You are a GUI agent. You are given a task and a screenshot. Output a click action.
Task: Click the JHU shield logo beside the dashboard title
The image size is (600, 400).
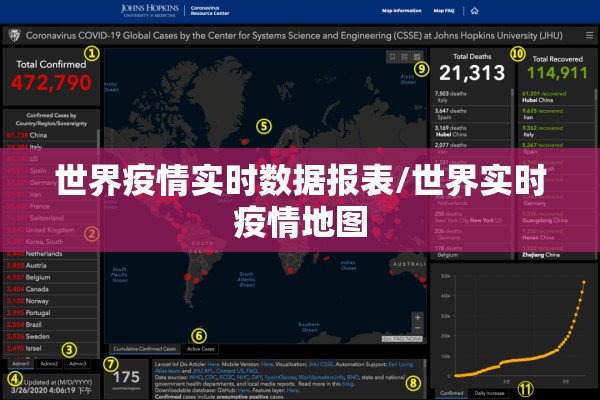coord(15,35)
